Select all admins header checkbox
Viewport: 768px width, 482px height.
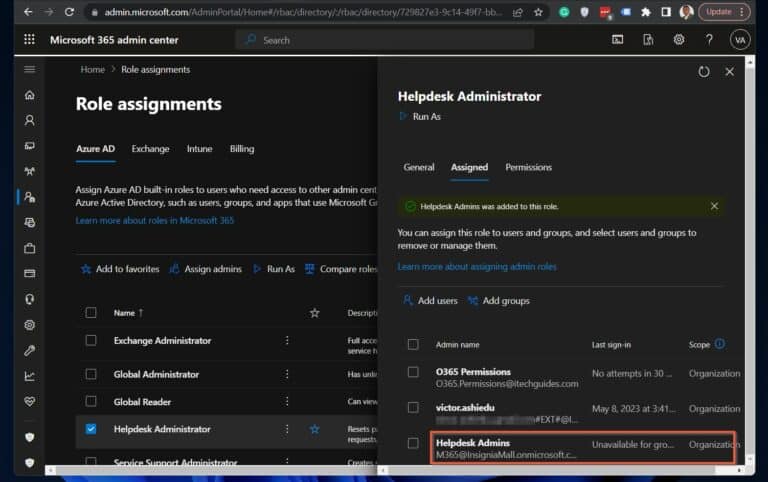click(413, 344)
